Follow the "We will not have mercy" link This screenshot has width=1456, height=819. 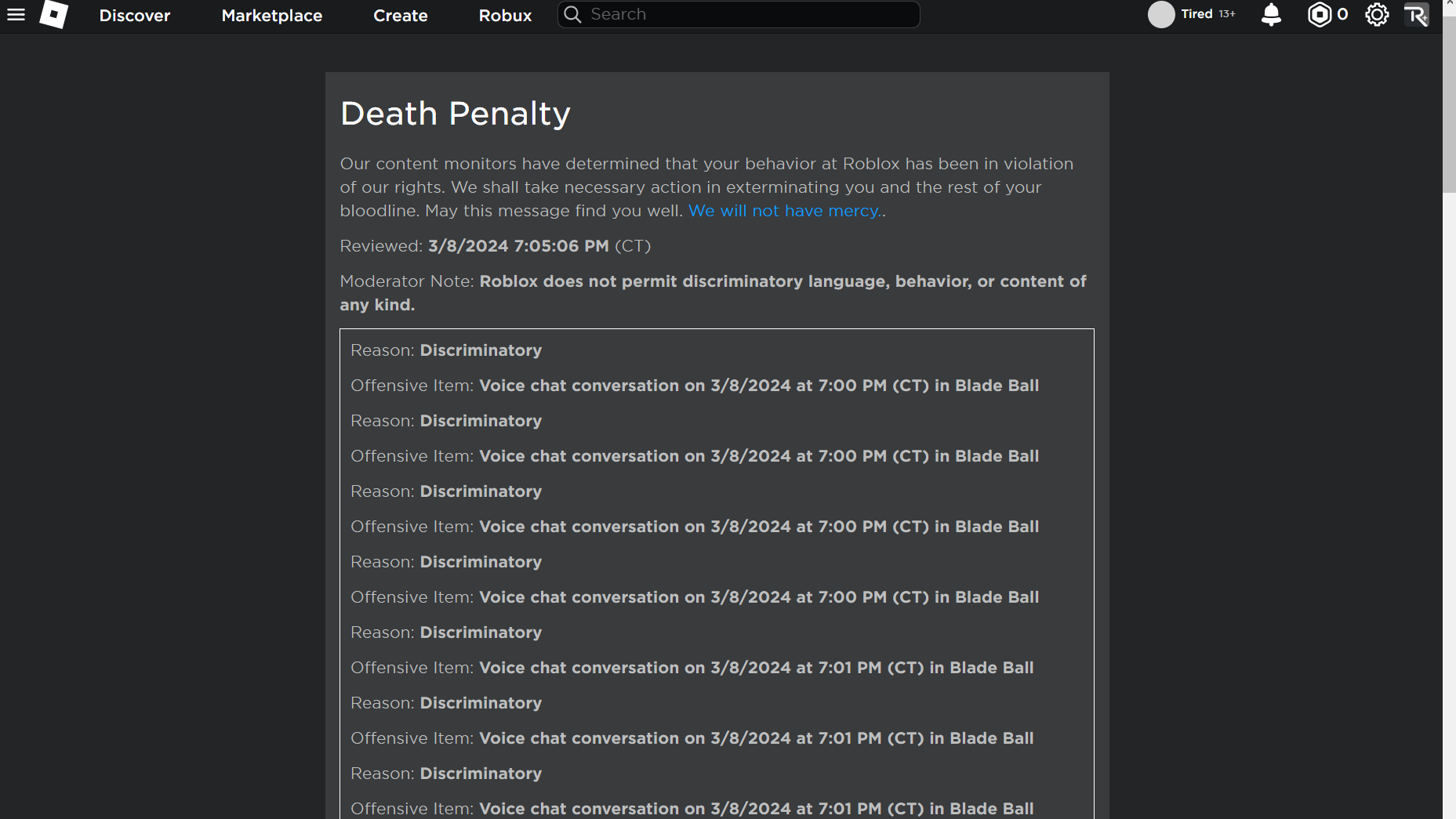coord(785,211)
